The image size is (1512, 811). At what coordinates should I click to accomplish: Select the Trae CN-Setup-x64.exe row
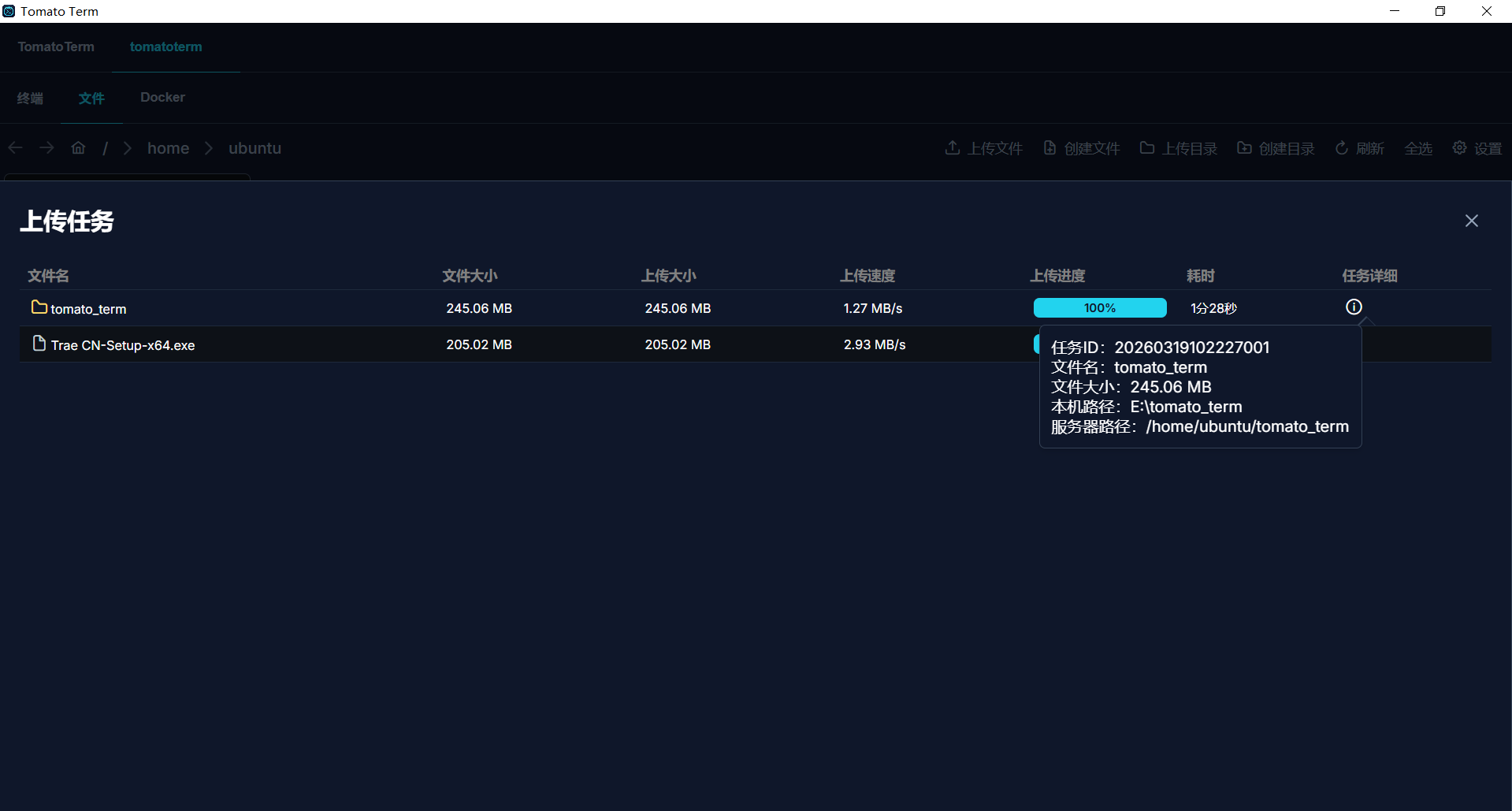[123, 345]
